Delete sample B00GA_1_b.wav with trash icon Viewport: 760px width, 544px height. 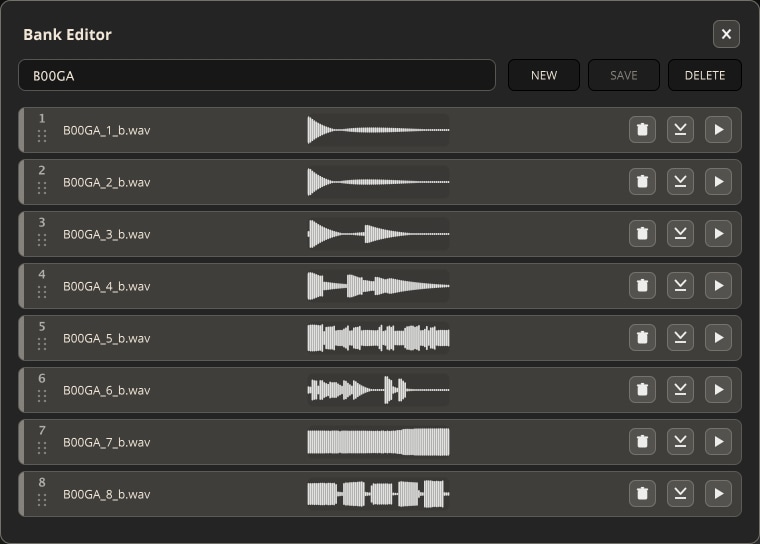(x=642, y=129)
